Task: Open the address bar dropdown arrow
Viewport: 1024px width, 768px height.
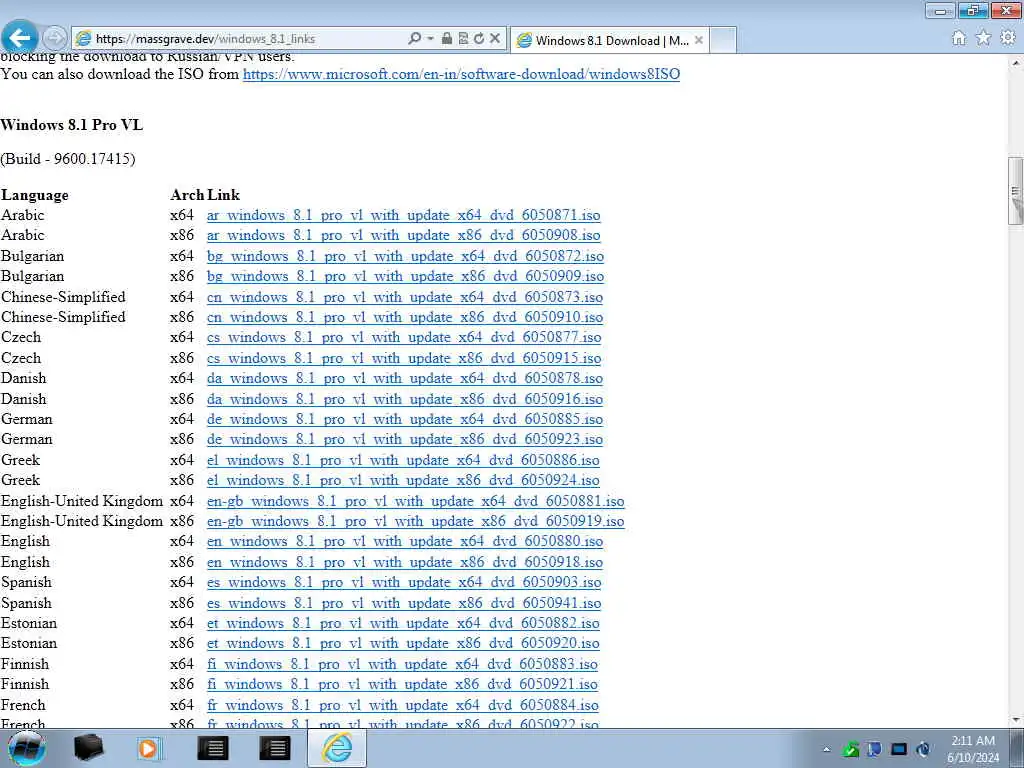Action: [x=430, y=39]
